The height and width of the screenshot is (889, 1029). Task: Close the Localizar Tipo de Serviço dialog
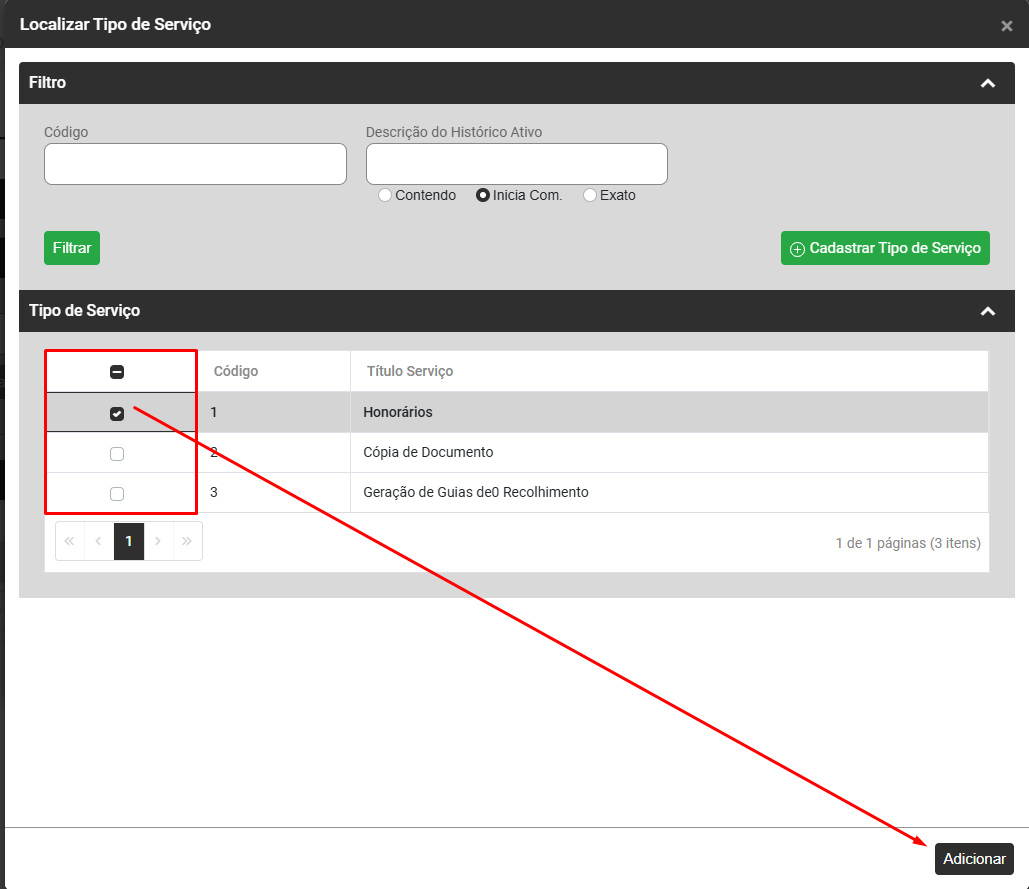(1006, 26)
